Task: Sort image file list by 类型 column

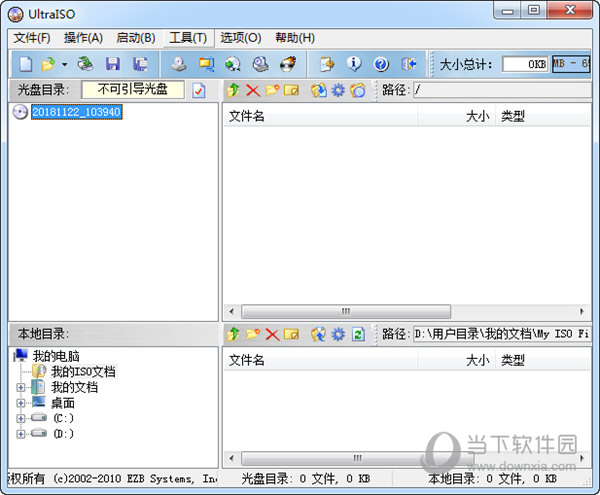Action: pyautogui.click(x=543, y=116)
